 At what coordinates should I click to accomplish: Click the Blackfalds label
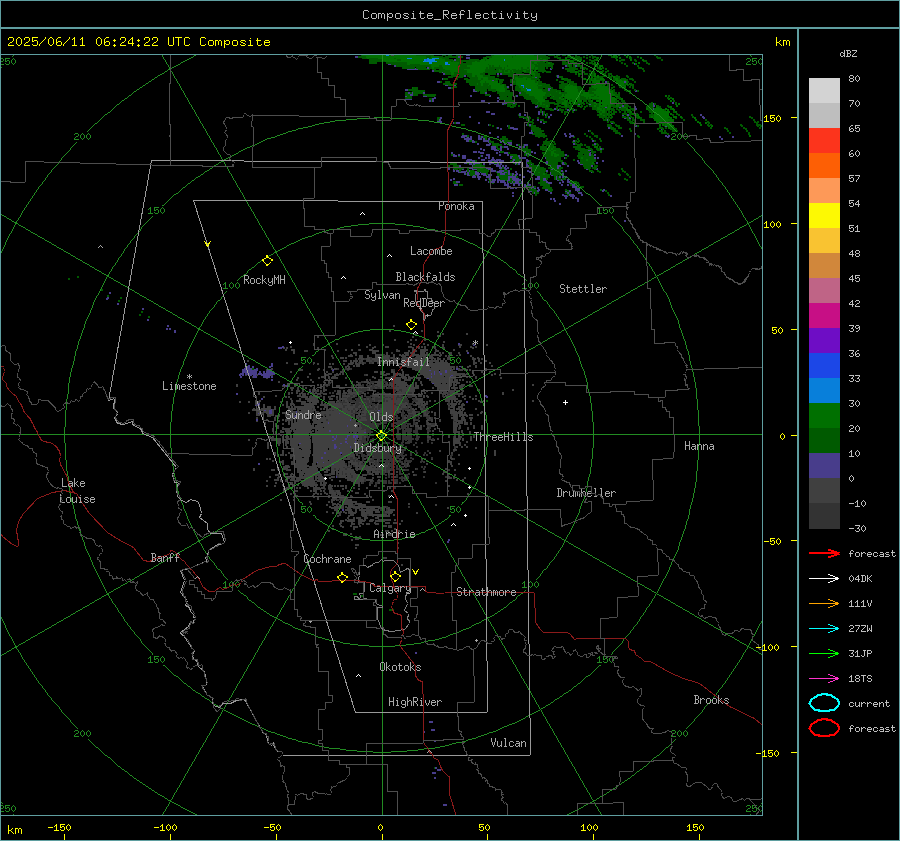pyautogui.click(x=425, y=277)
